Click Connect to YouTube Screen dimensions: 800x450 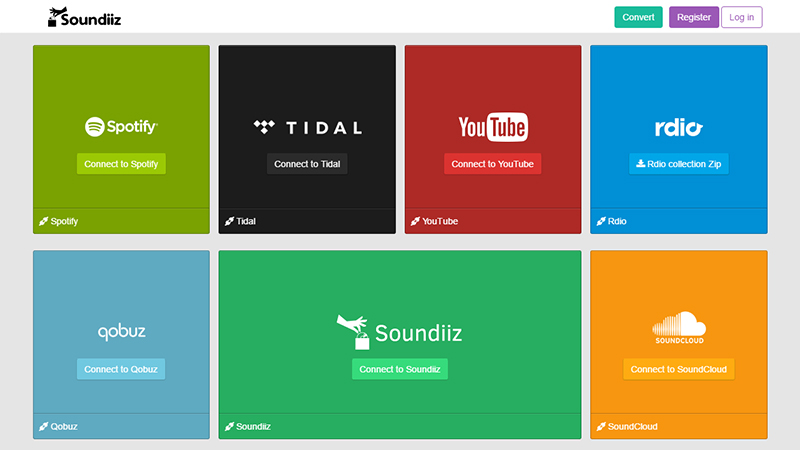492,164
